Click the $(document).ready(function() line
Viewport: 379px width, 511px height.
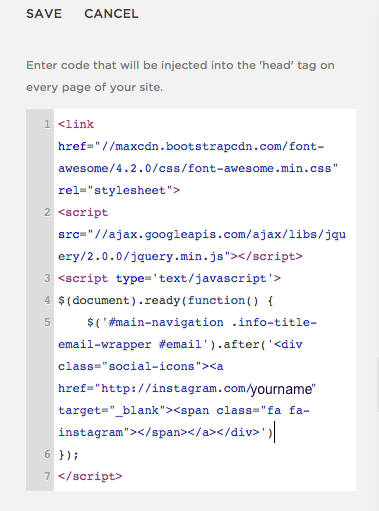pyautogui.click(x=166, y=301)
